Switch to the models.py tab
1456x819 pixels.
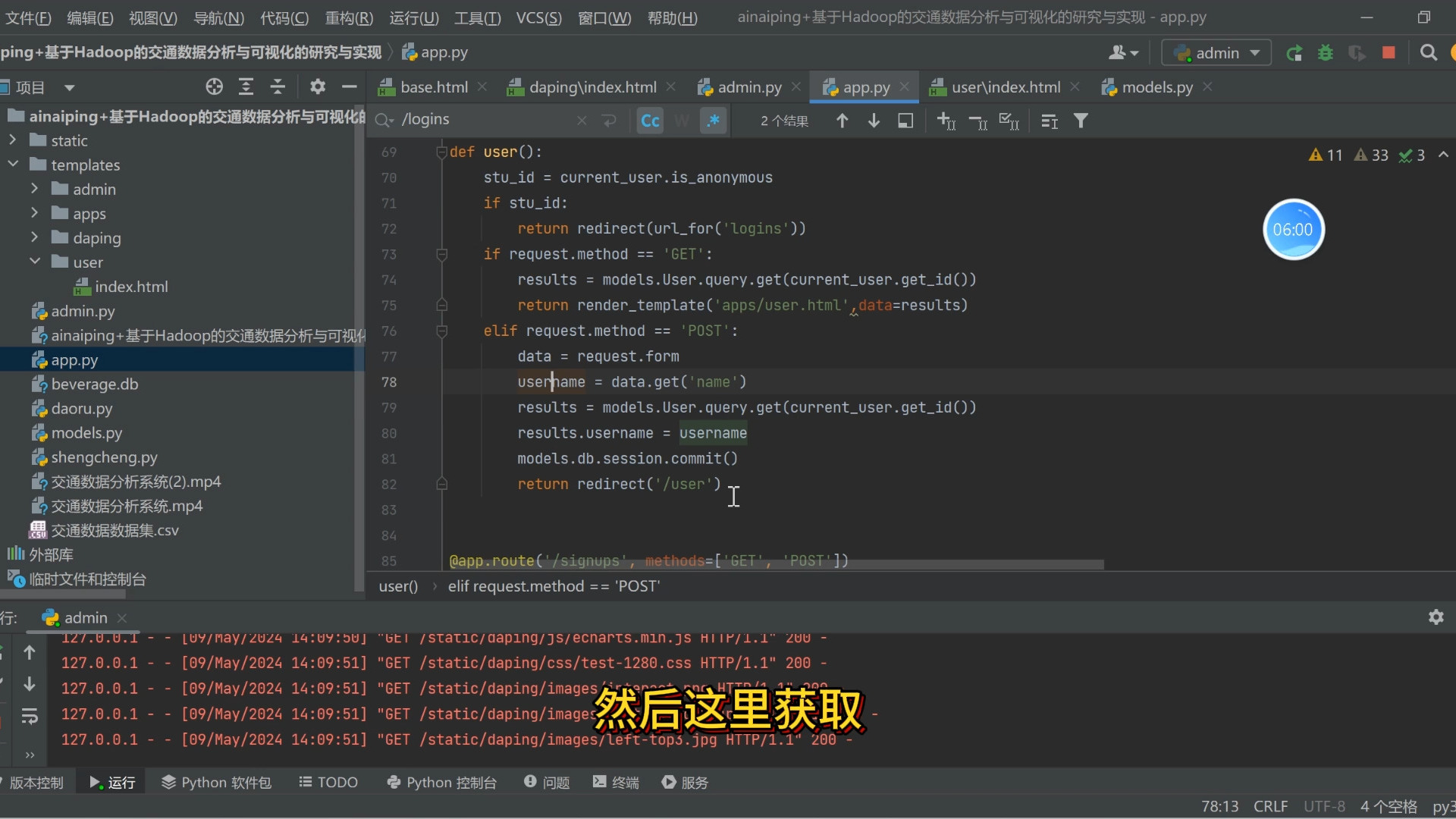pyautogui.click(x=1156, y=87)
